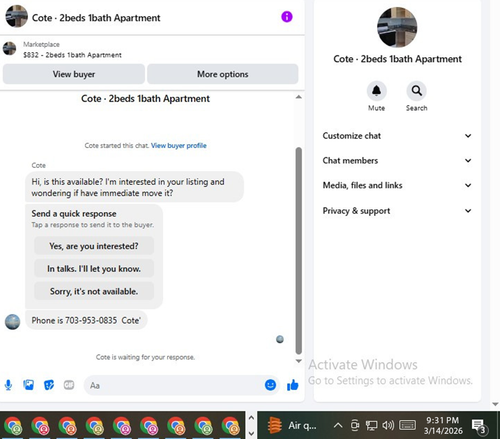Search in conversation magnifier icon

click(x=416, y=91)
